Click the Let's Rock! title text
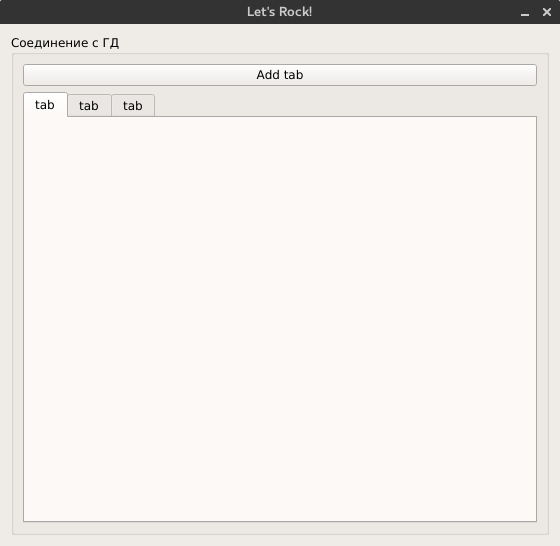The width and height of the screenshot is (560, 546). click(x=280, y=12)
